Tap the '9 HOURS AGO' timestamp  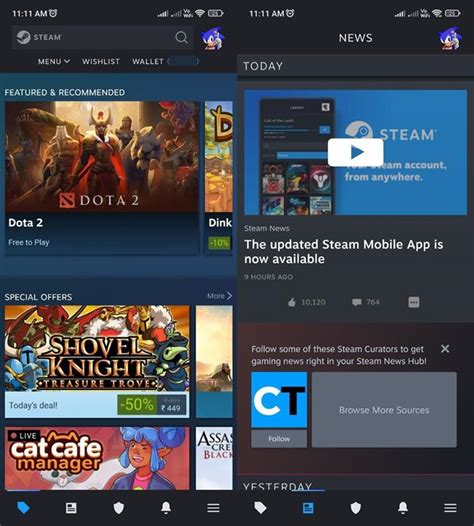268,277
